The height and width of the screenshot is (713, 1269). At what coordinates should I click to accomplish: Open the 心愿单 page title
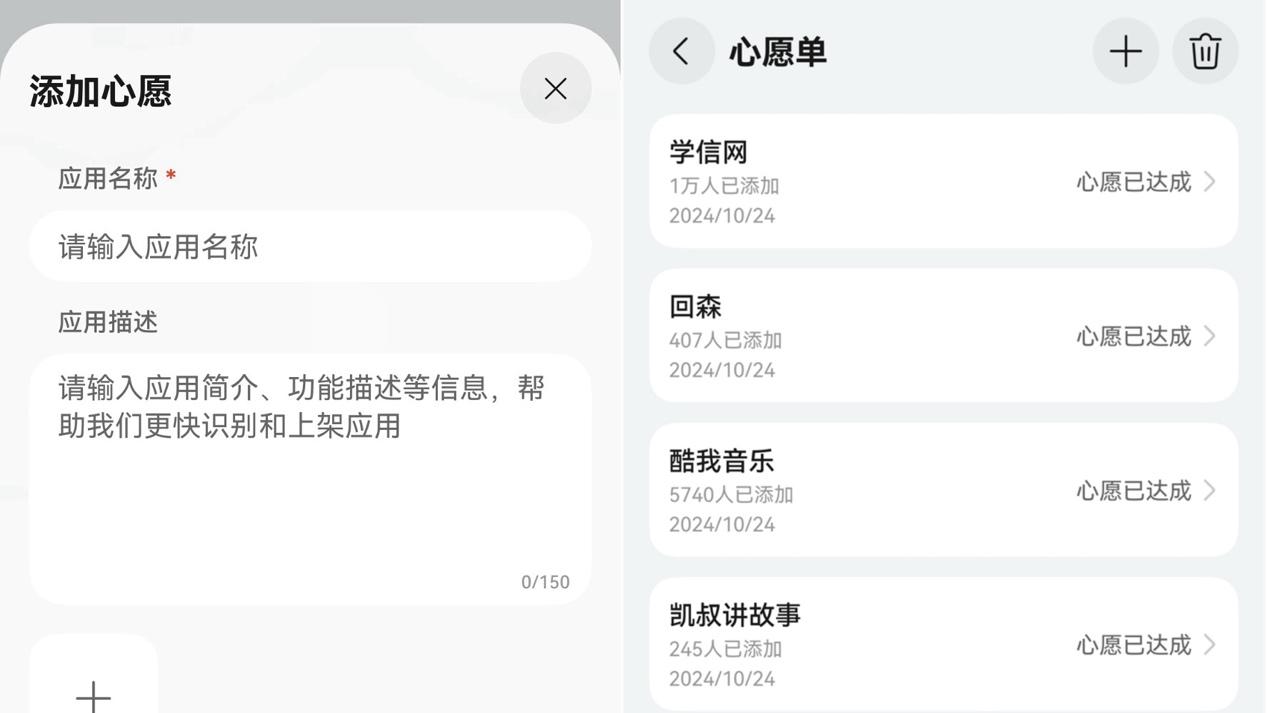tap(777, 49)
